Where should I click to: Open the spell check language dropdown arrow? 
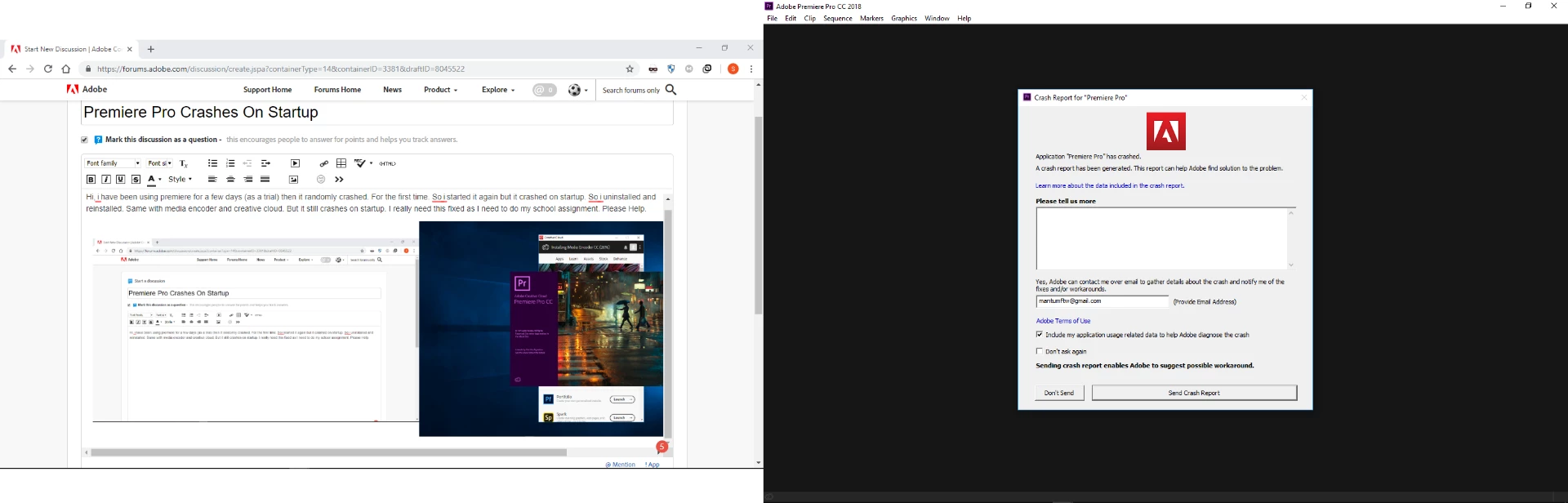372,163
